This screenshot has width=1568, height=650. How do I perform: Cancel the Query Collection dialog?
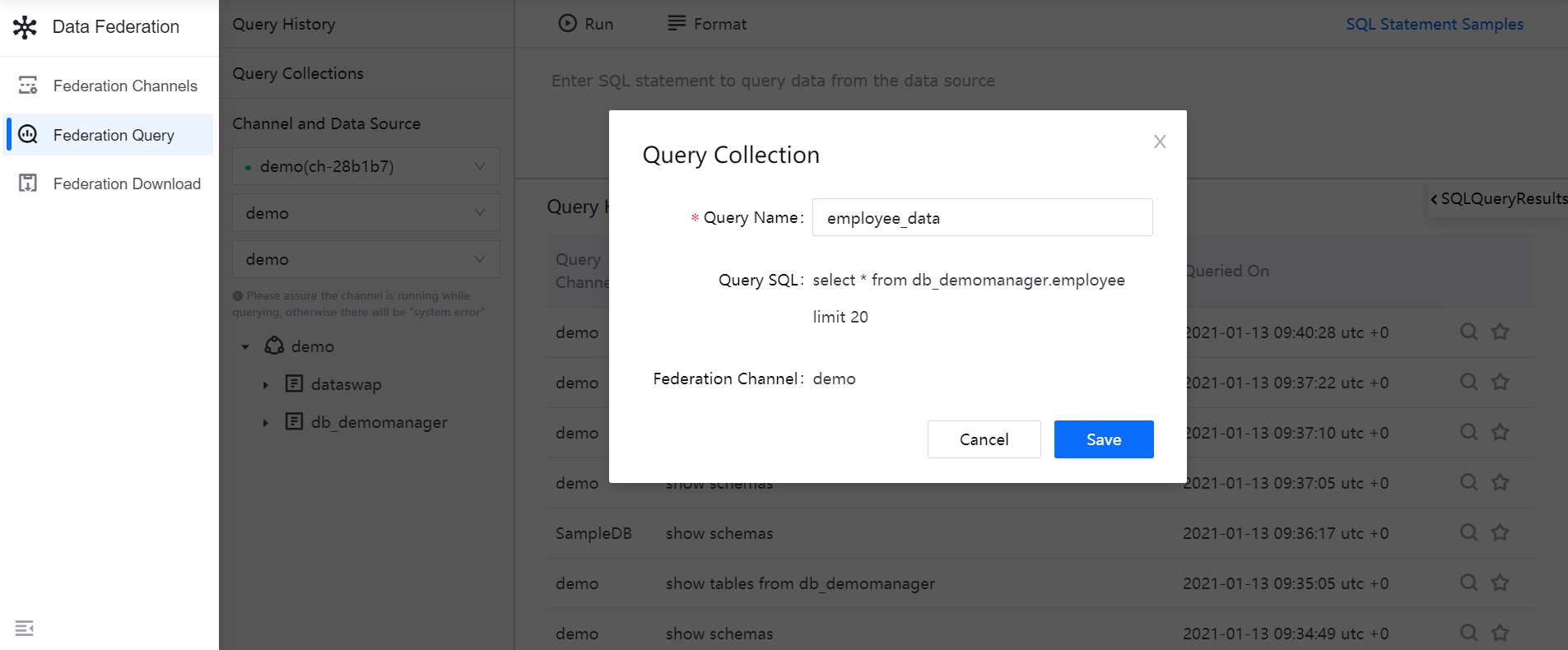[x=984, y=439]
